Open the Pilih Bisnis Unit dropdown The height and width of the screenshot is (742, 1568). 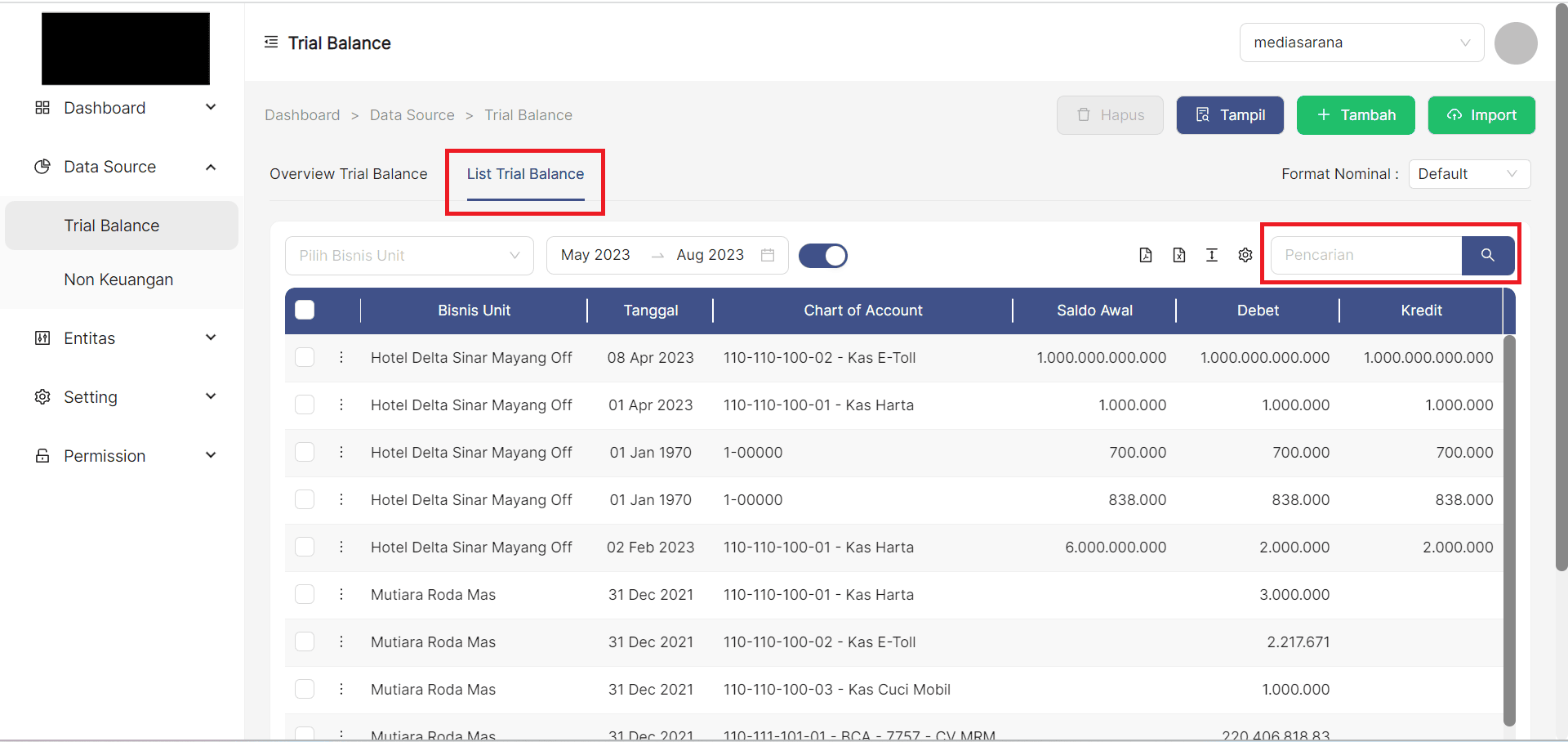click(x=409, y=256)
